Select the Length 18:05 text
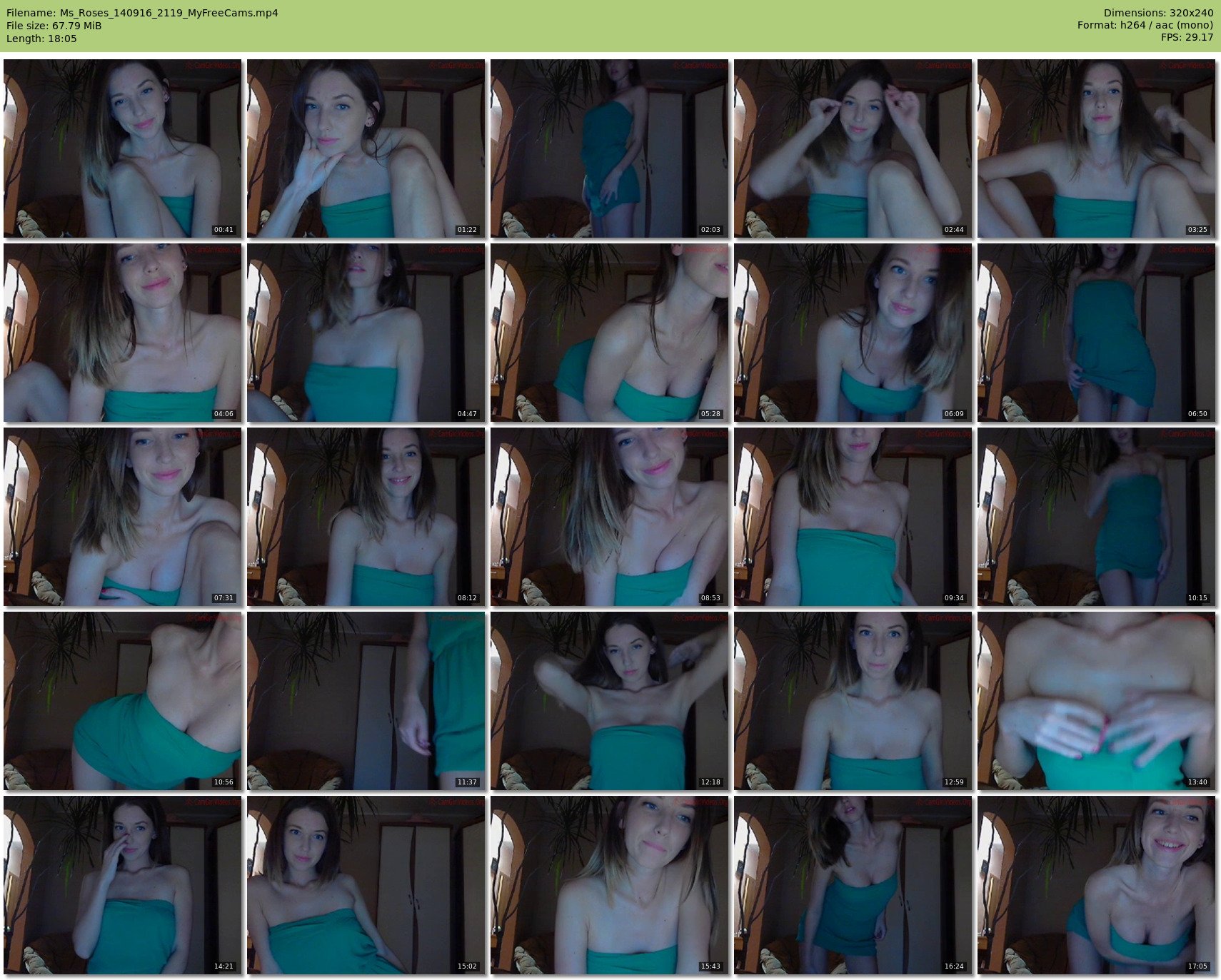Image resolution: width=1221 pixels, height=980 pixels. click(41, 39)
